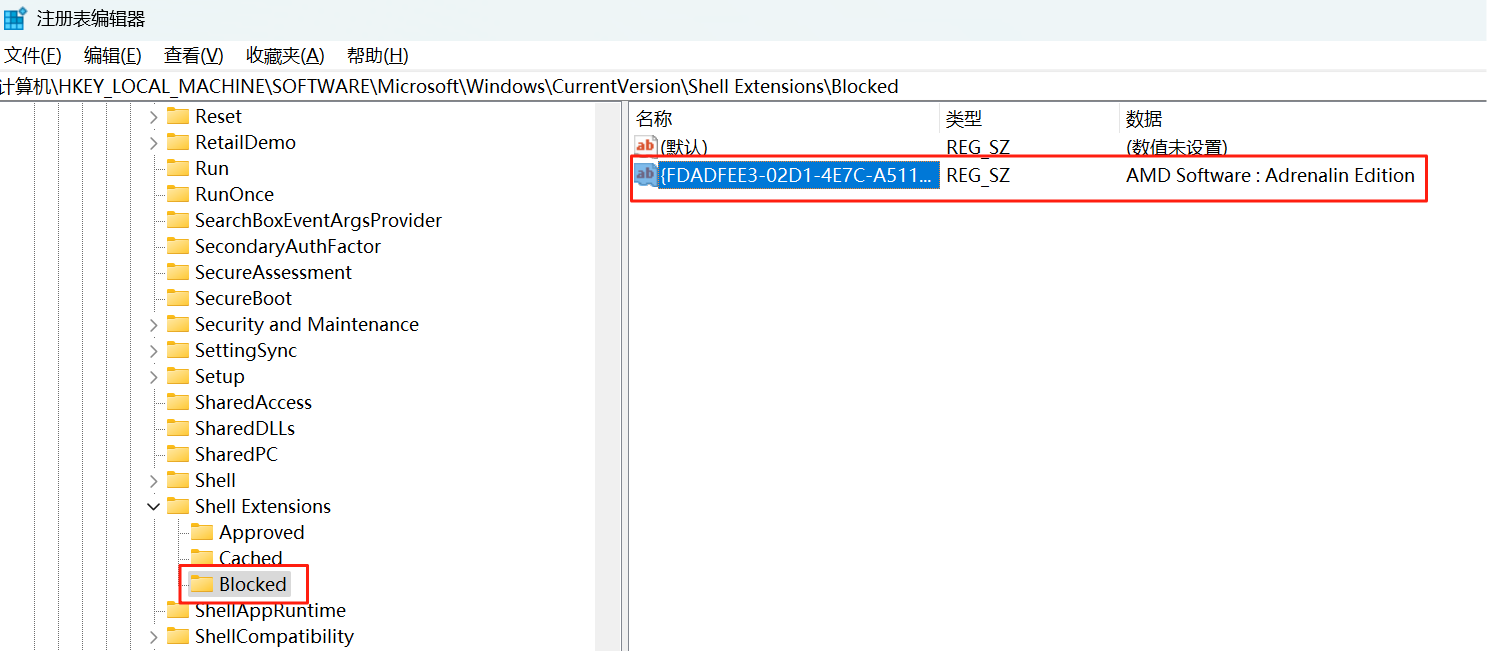The image size is (1487, 651).
Task: Select the SharedDLLs key label
Action: (x=245, y=428)
